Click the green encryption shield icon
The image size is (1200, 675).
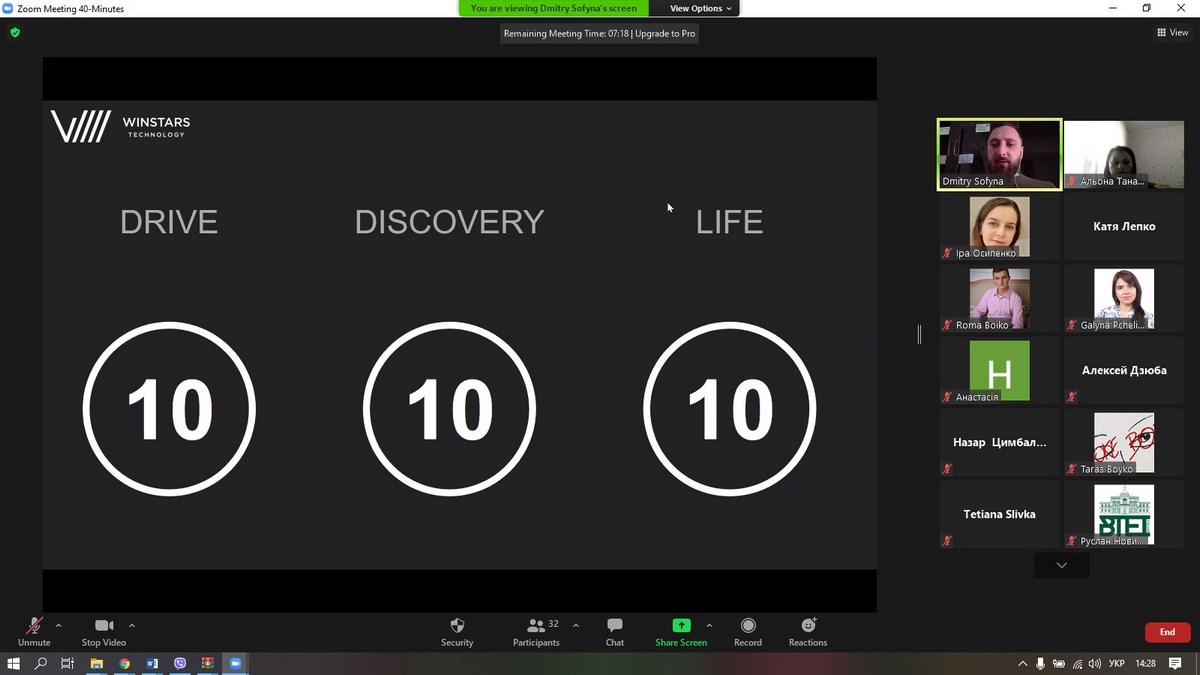(15, 33)
